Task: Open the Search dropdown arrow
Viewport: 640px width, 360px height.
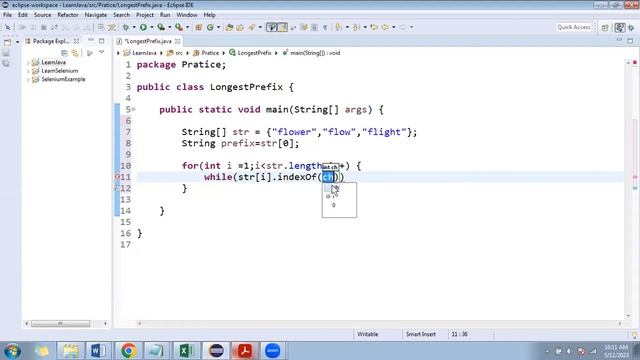Action: pos(260,27)
